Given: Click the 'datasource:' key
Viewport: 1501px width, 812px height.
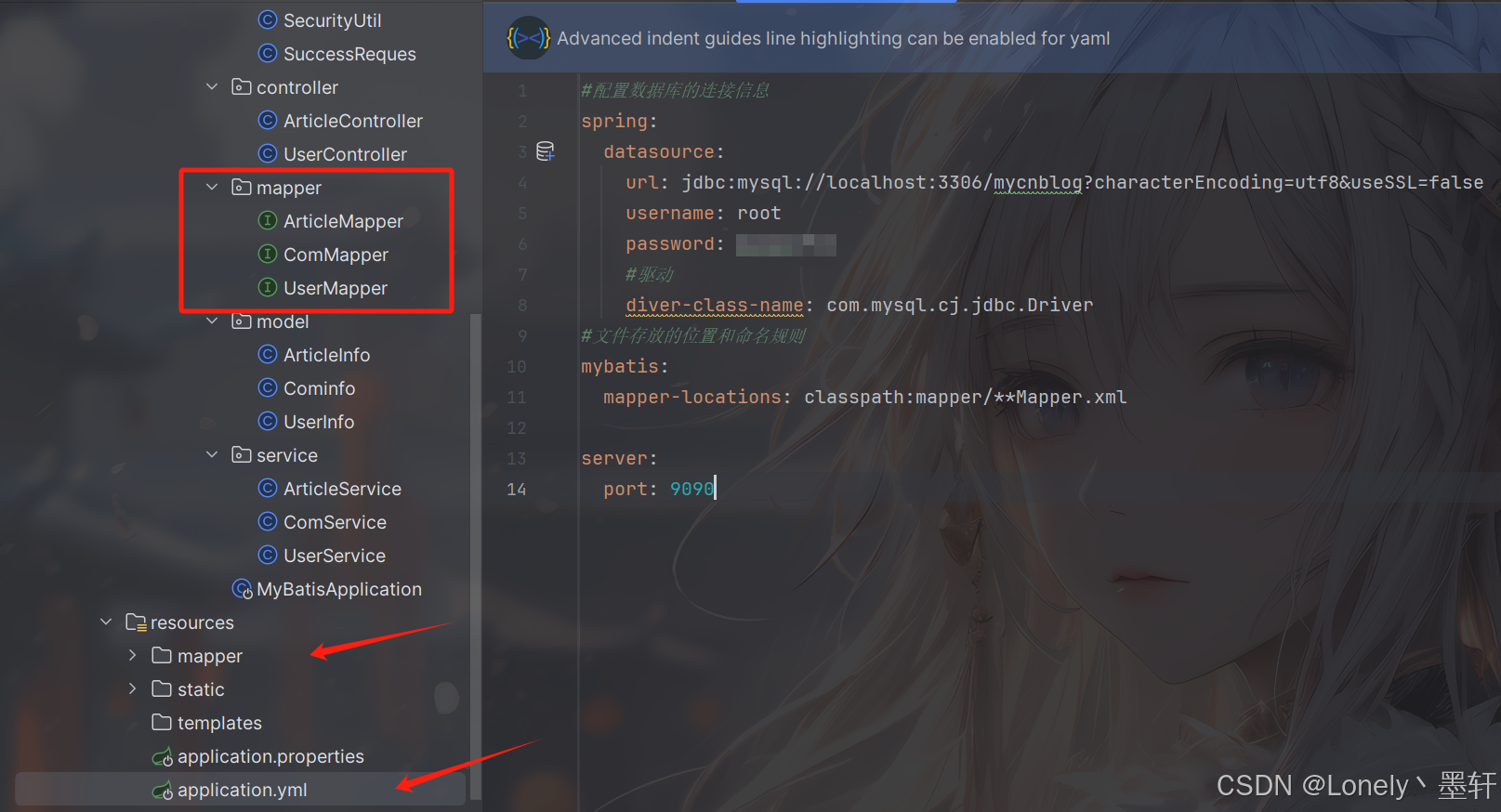Looking at the screenshot, I should point(664,151).
